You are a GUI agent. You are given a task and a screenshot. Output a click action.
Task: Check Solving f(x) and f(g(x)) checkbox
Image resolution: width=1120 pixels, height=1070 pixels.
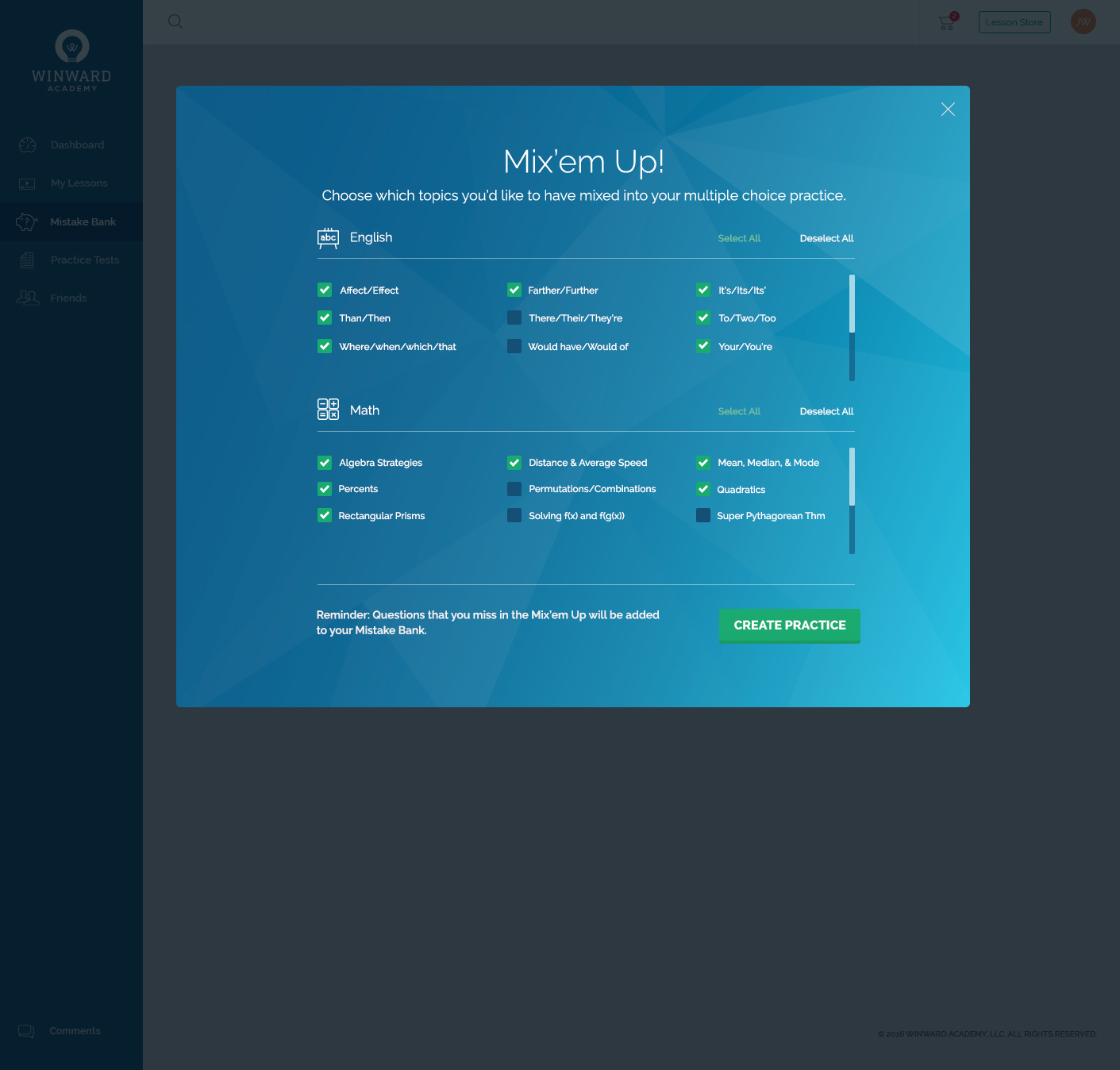514,515
